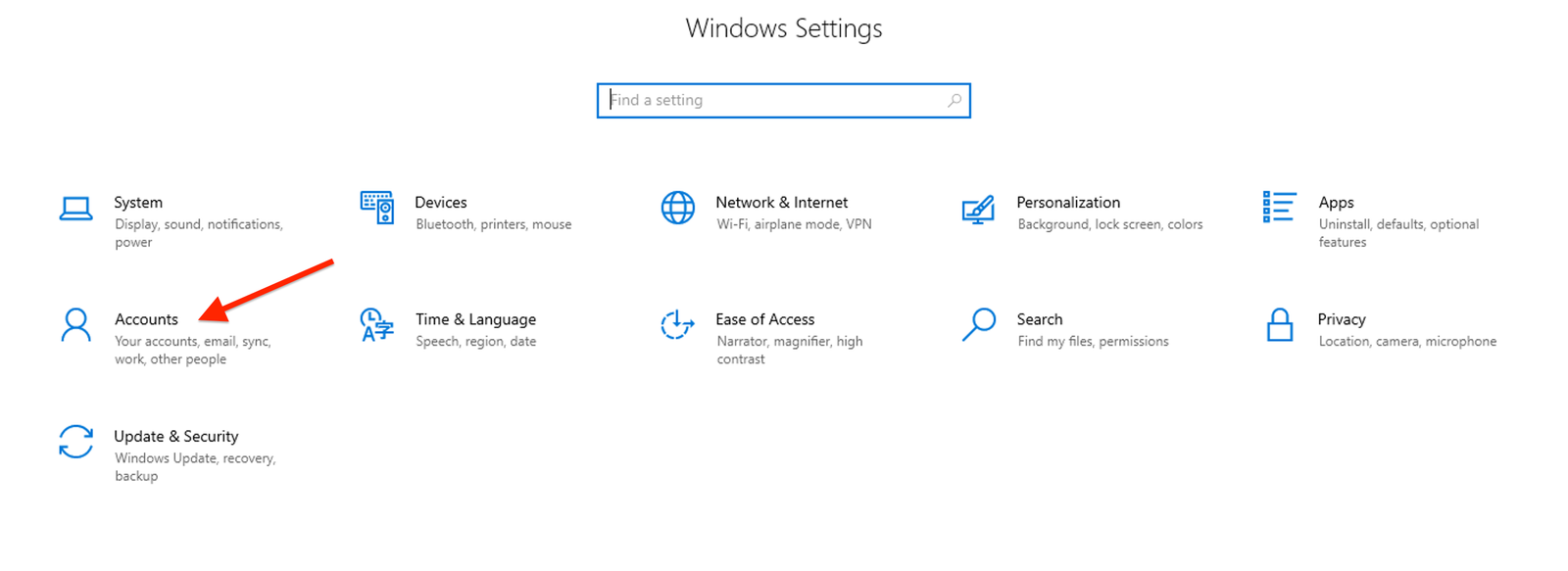Click the Windows Settings title

click(783, 28)
